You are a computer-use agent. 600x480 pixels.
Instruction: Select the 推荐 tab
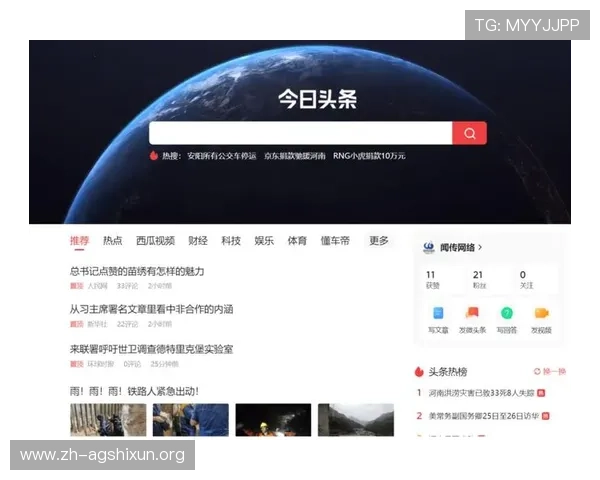[80, 241]
